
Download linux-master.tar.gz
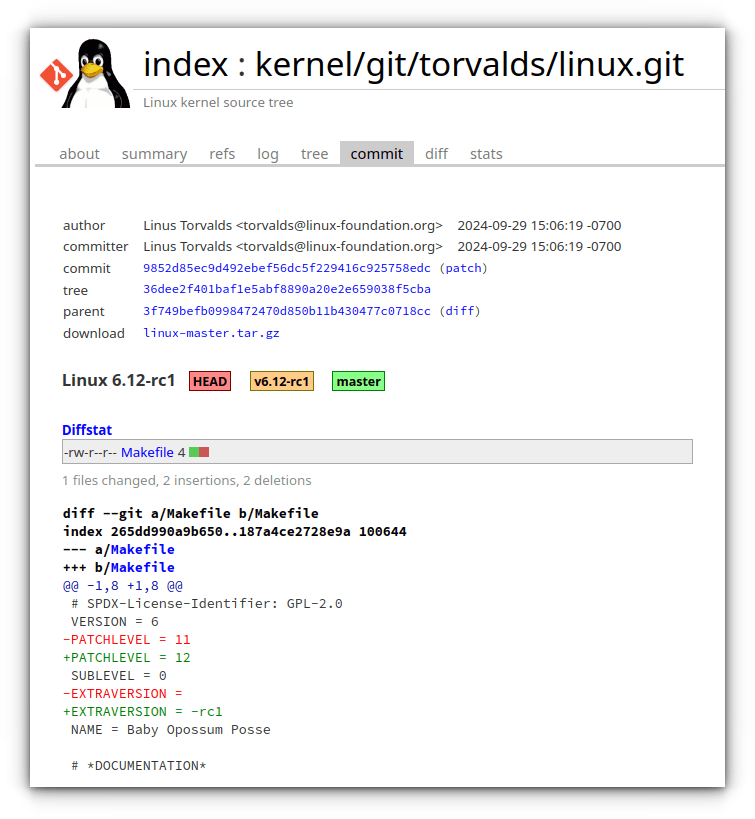point(211,333)
